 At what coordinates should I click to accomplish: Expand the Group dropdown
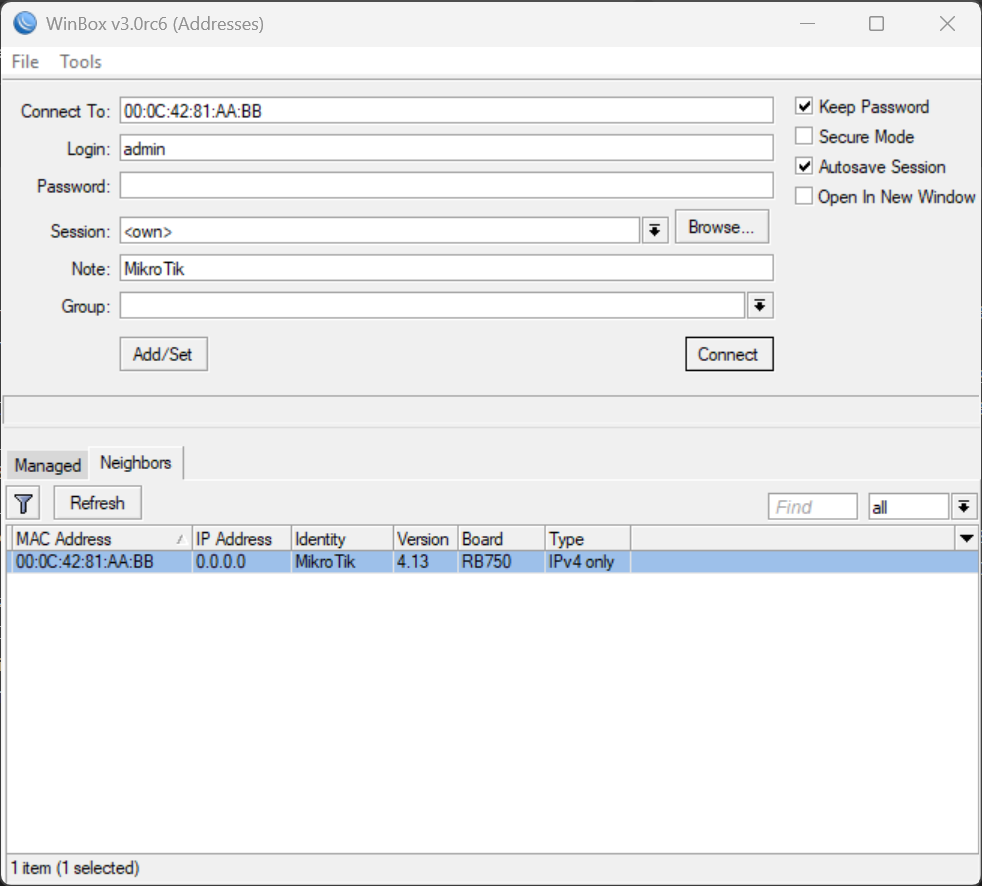761,305
